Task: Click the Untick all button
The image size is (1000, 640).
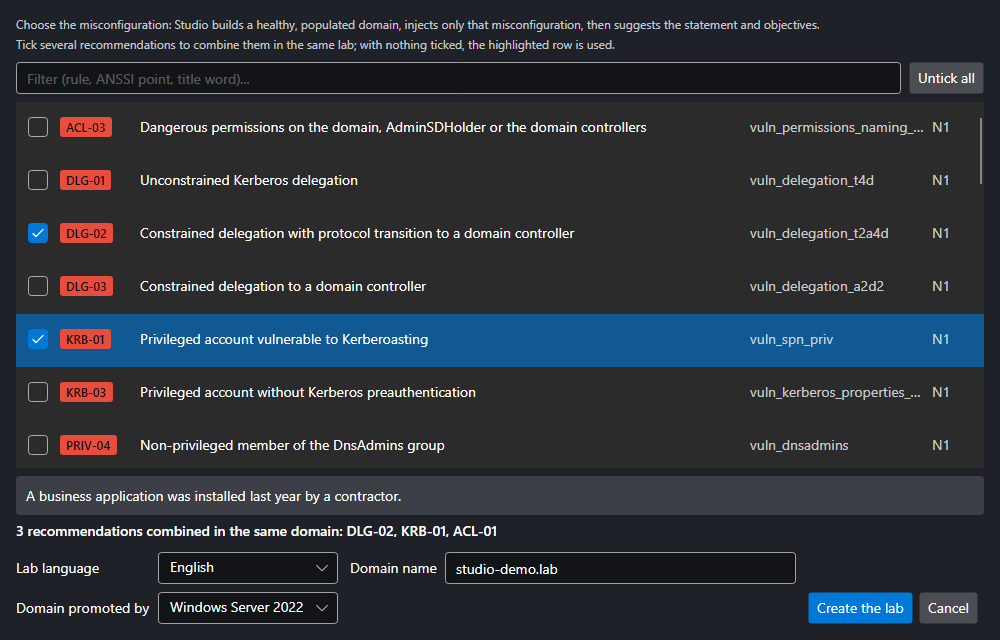Action: [946, 78]
